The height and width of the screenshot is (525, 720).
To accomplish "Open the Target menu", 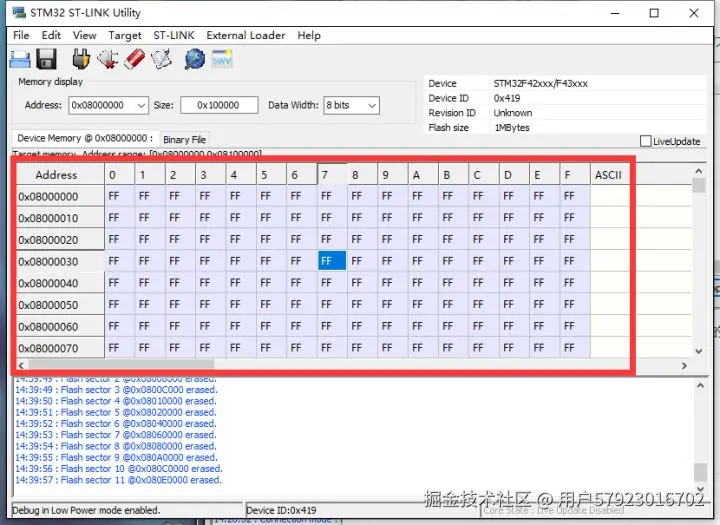I will 125,35.
